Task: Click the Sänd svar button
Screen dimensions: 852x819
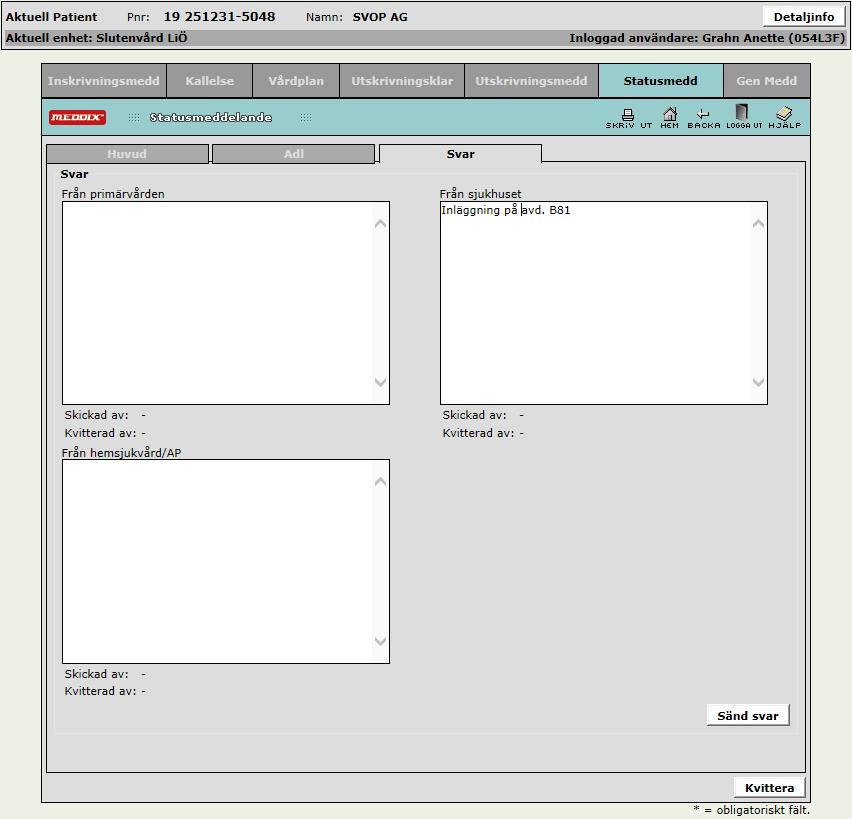Action: click(748, 716)
